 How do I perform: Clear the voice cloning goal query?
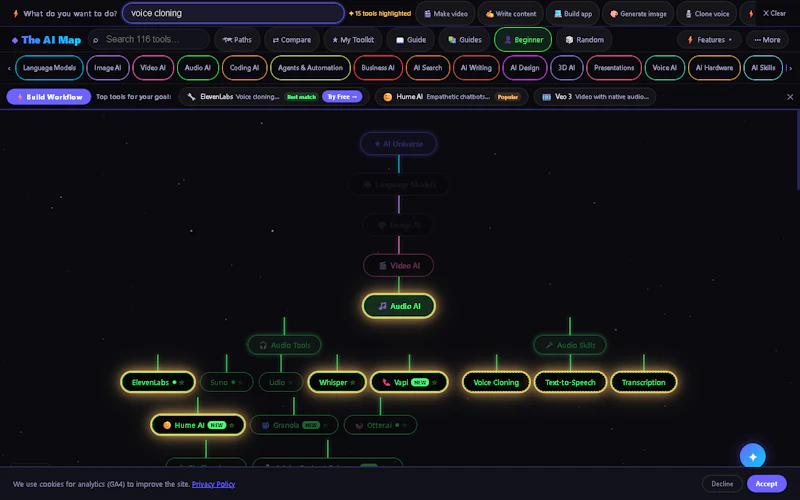coord(774,13)
